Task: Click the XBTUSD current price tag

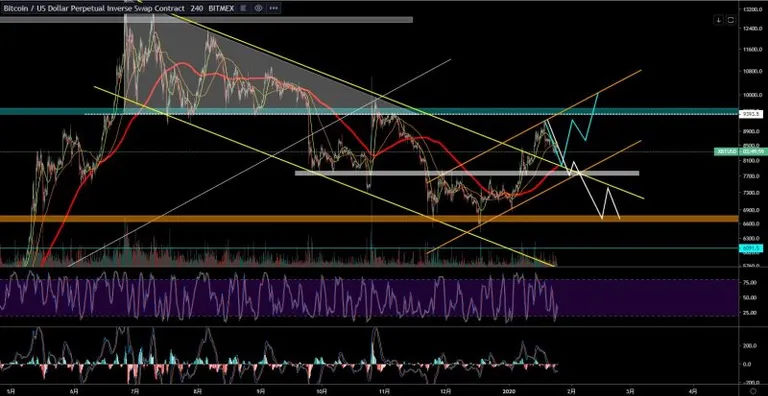Action: [749, 152]
